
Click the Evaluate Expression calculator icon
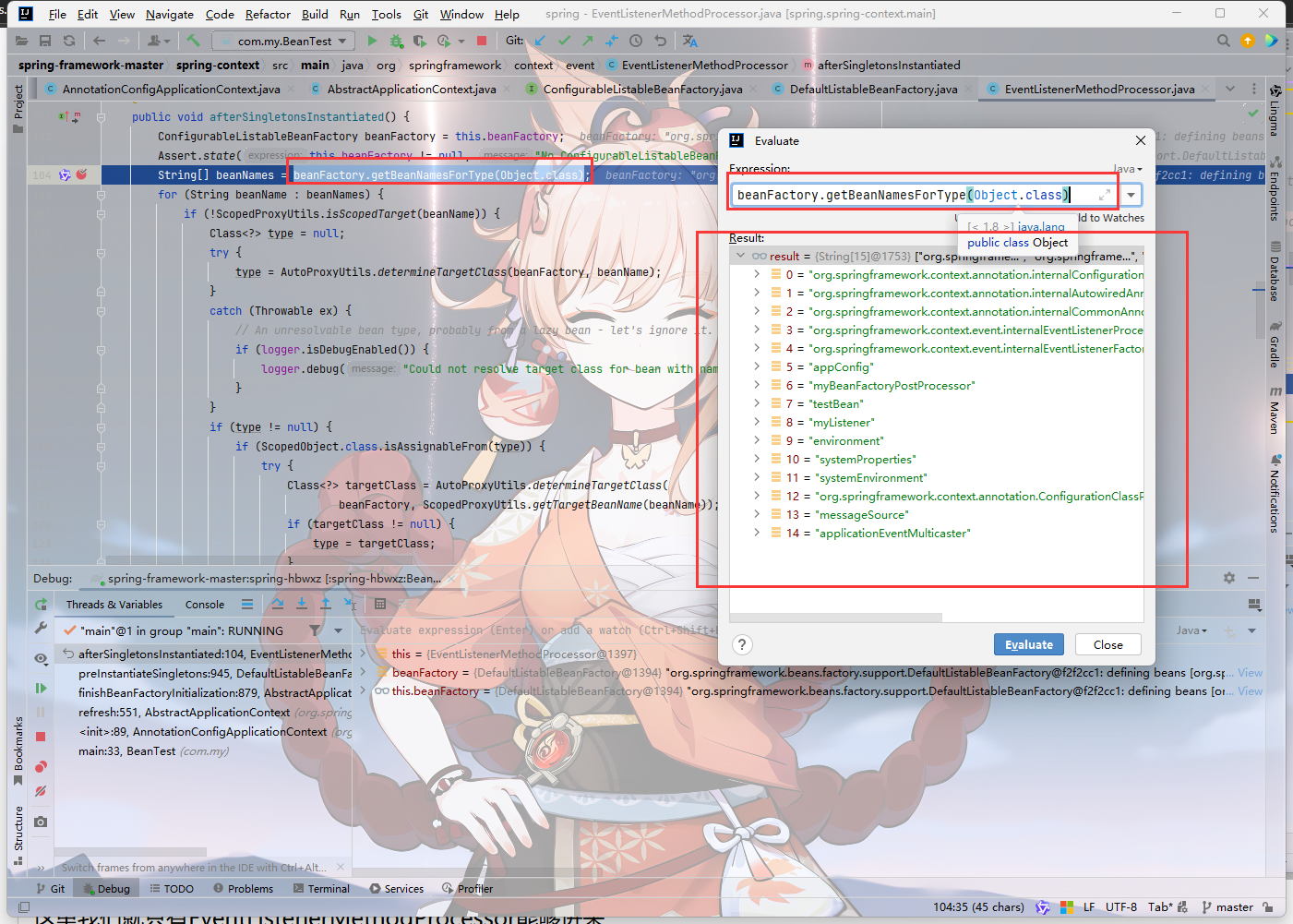tap(380, 604)
